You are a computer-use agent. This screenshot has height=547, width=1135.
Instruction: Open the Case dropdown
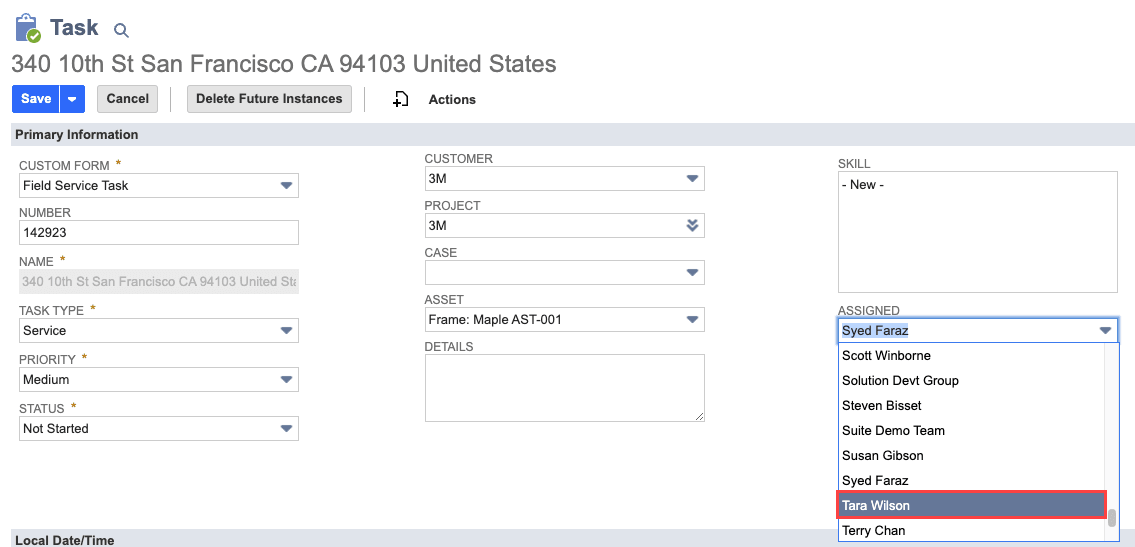coord(692,272)
